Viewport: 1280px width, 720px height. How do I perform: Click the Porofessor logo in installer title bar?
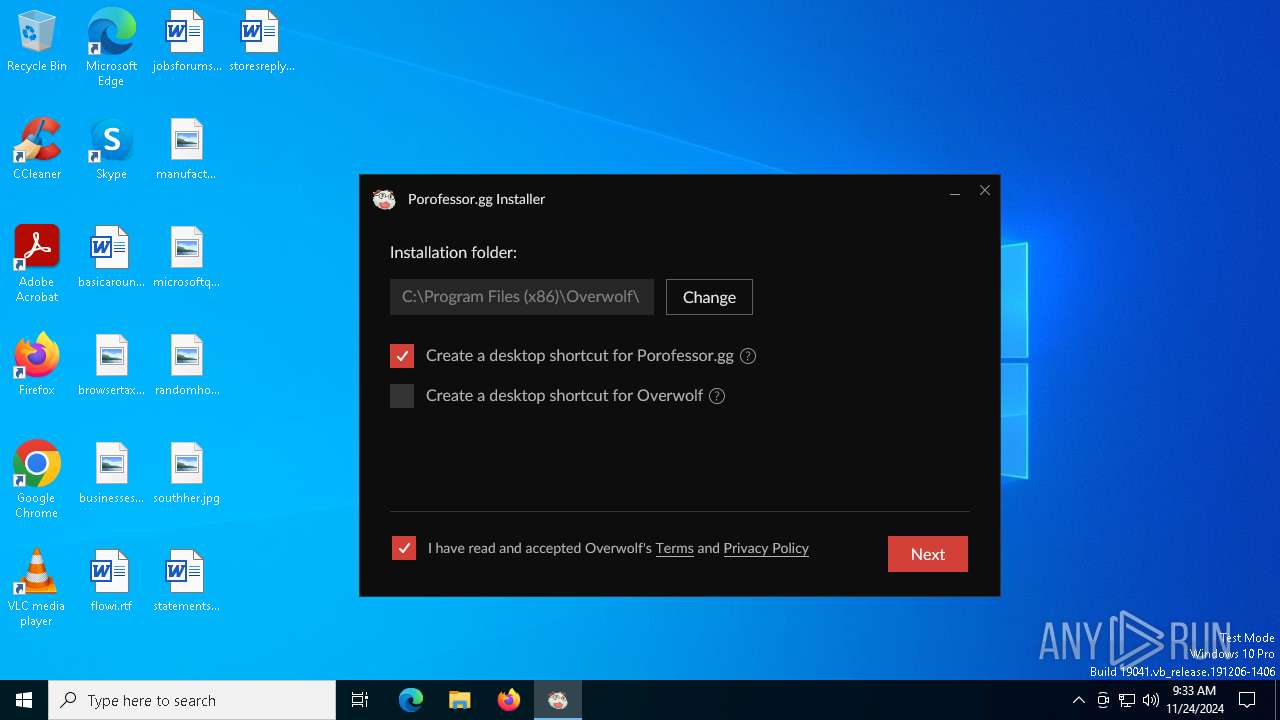click(x=384, y=199)
